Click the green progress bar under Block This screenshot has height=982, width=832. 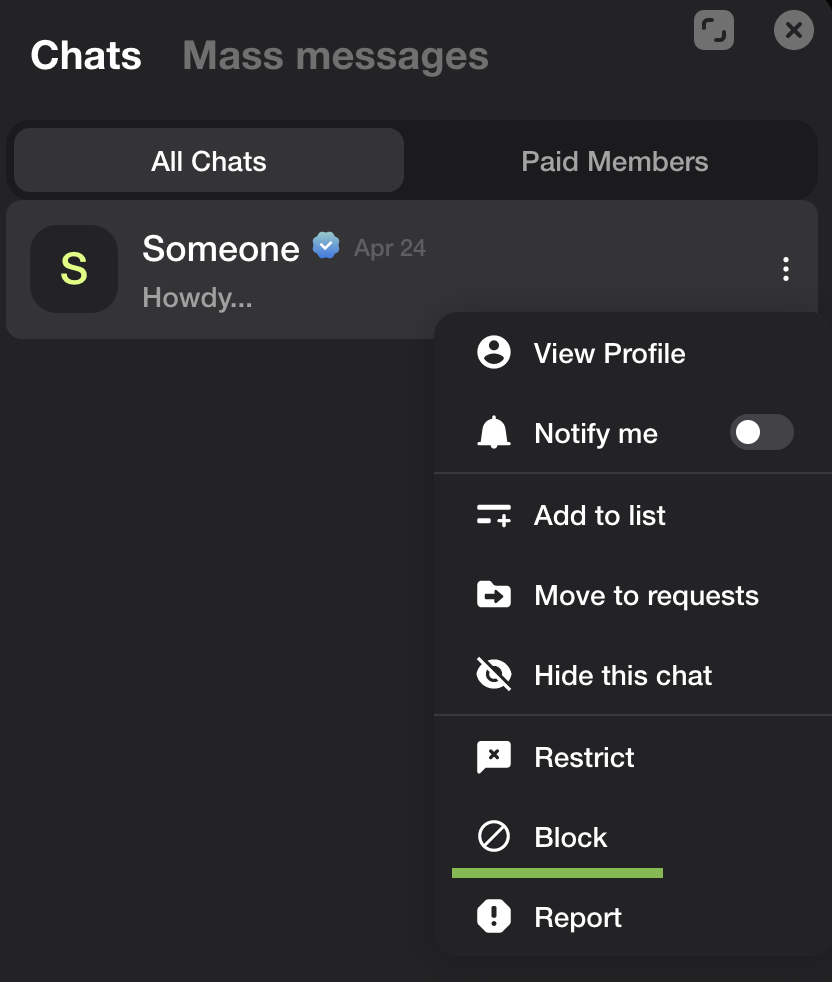(557, 872)
